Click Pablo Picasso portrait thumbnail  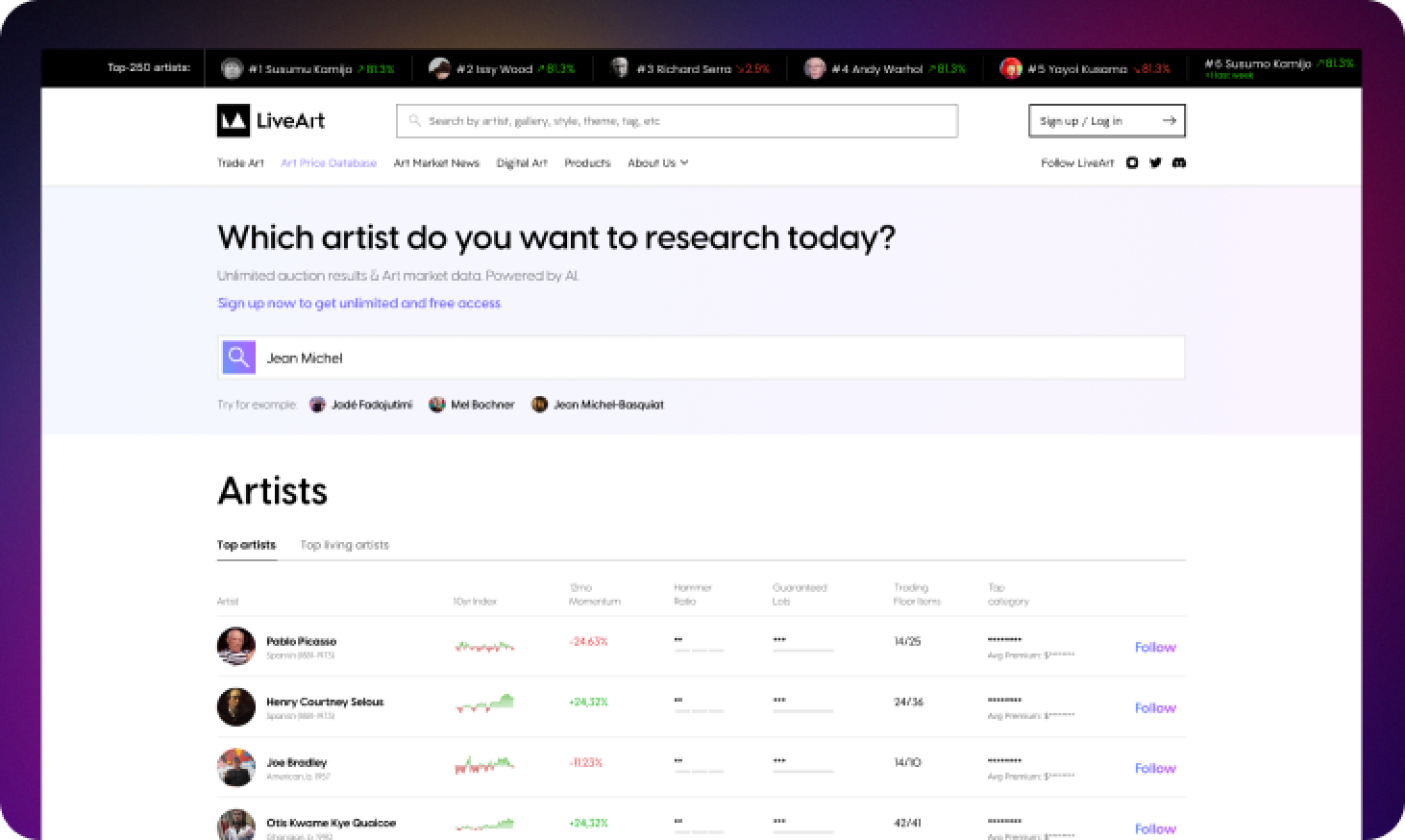(x=236, y=646)
